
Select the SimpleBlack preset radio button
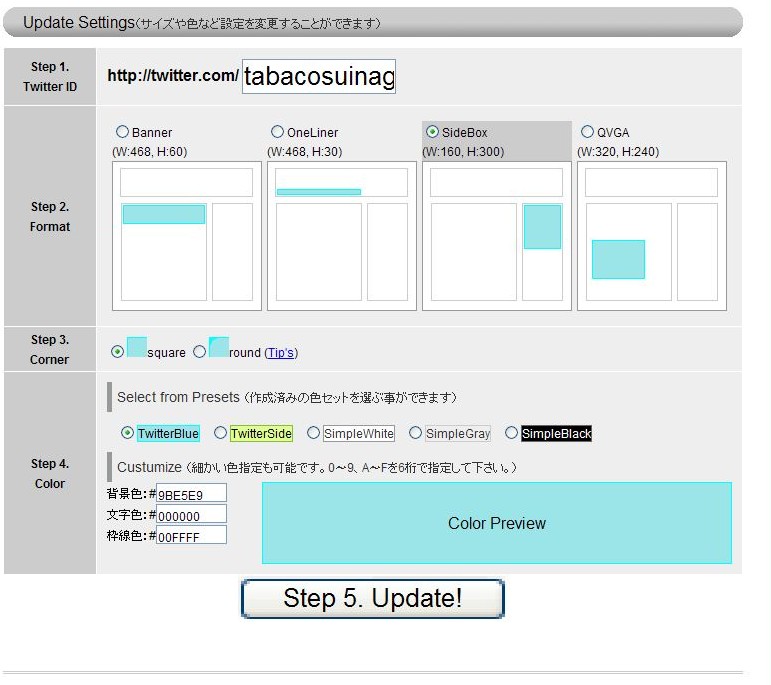pyautogui.click(x=511, y=433)
